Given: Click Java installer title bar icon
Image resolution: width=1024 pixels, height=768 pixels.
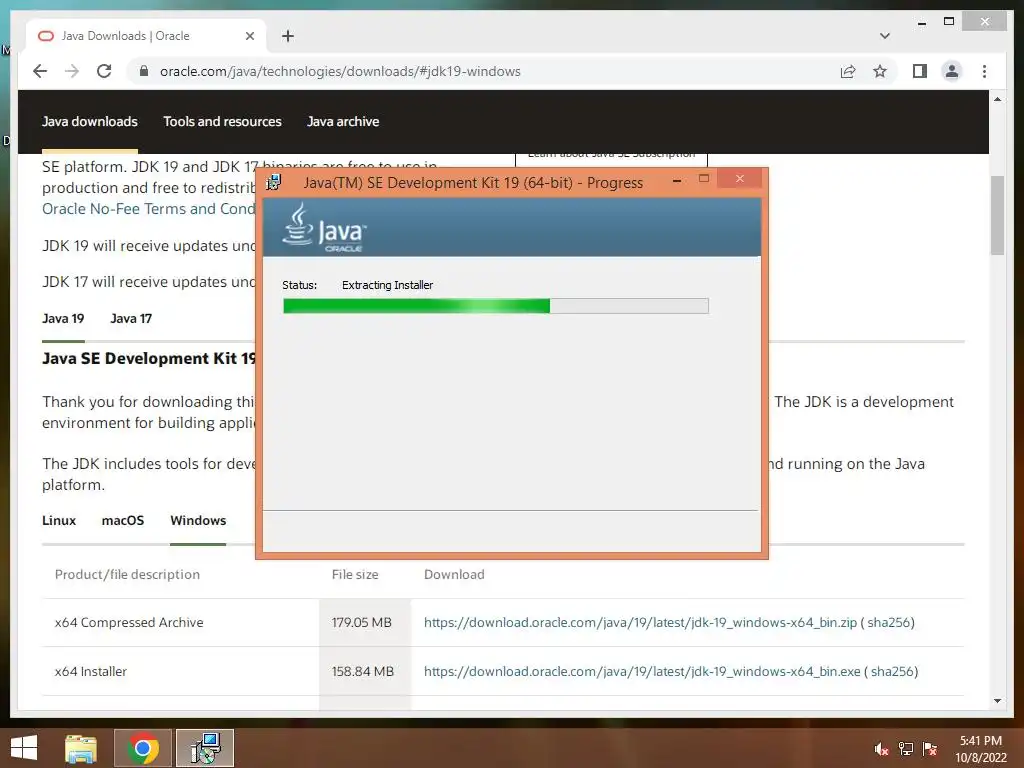Looking at the screenshot, I should tap(274, 182).
